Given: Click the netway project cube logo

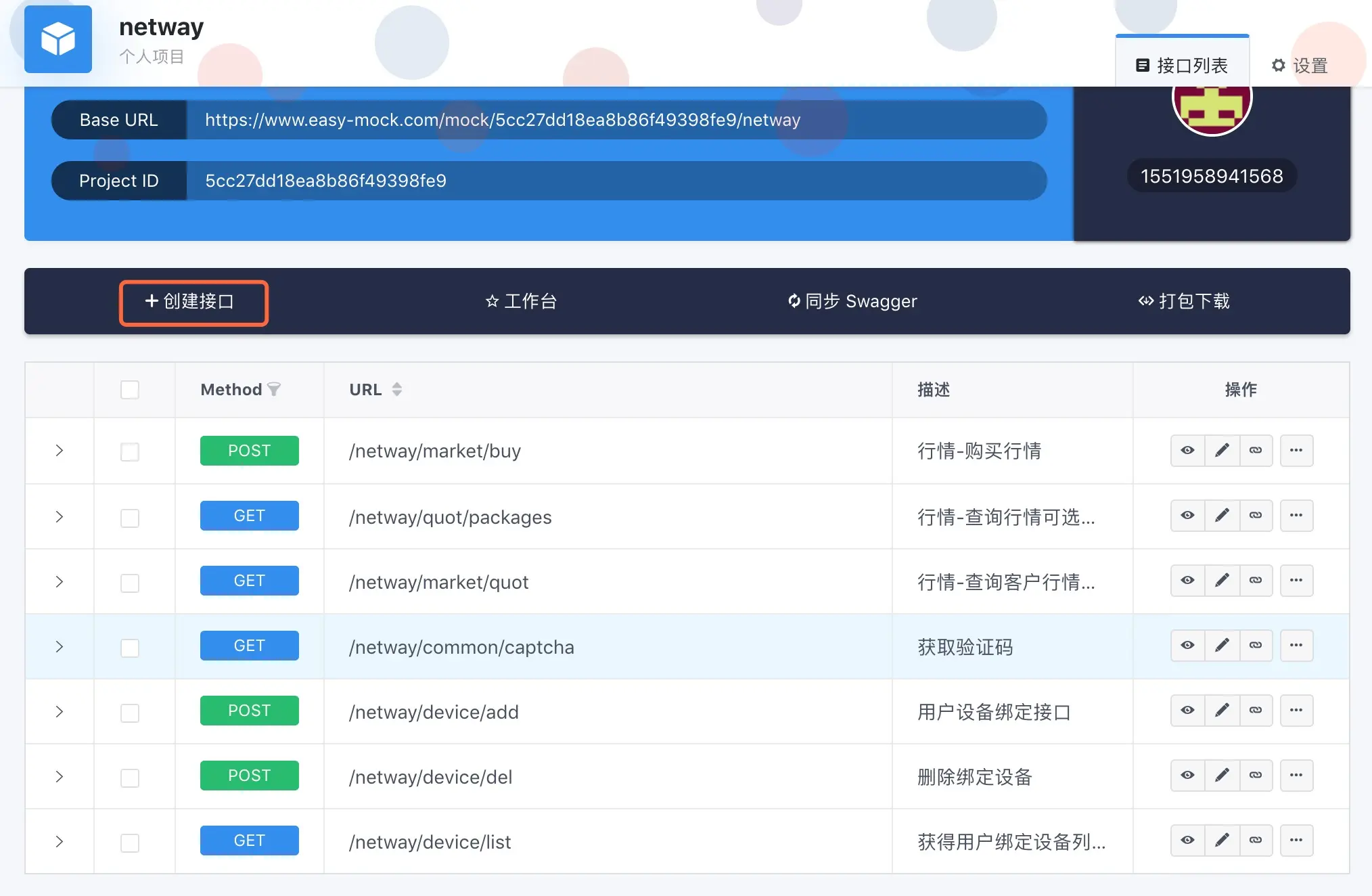Looking at the screenshot, I should (x=58, y=39).
